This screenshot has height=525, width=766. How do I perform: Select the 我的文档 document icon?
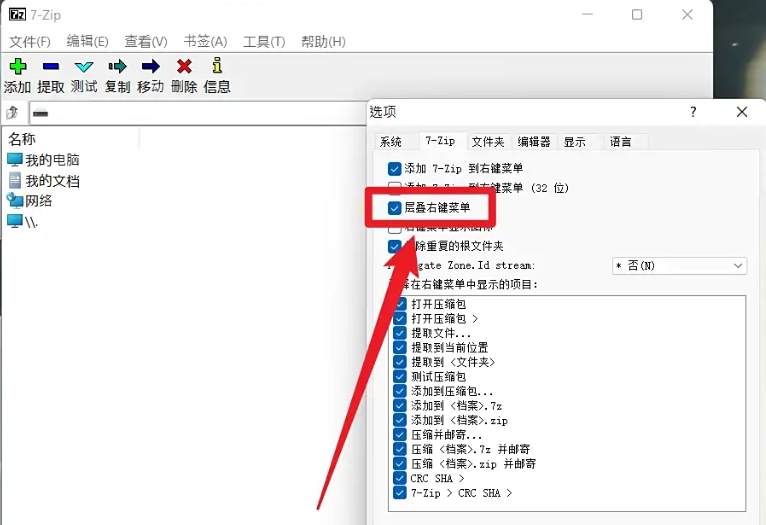(x=15, y=180)
